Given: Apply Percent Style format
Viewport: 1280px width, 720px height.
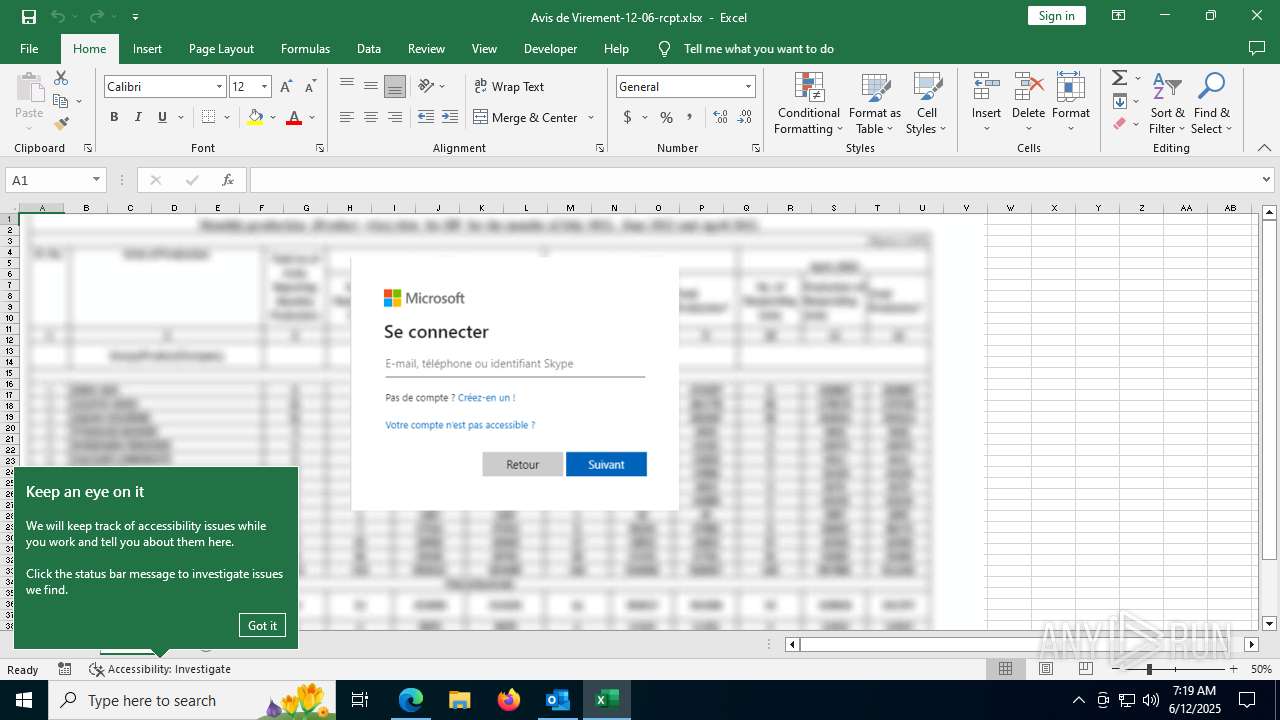Looking at the screenshot, I should (x=666, y=117).
